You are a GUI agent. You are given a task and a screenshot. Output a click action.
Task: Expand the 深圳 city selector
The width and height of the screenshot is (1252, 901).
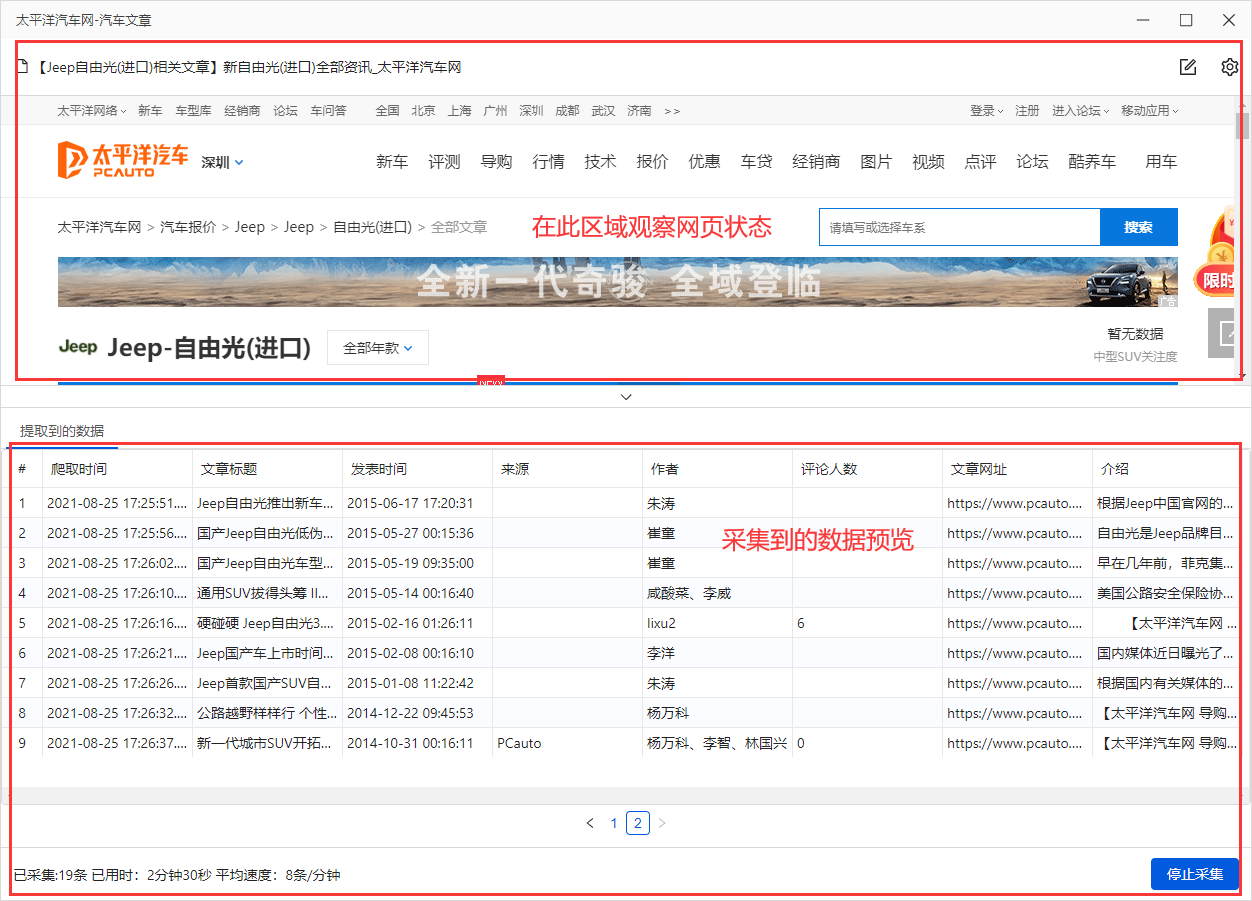[222, 162]
